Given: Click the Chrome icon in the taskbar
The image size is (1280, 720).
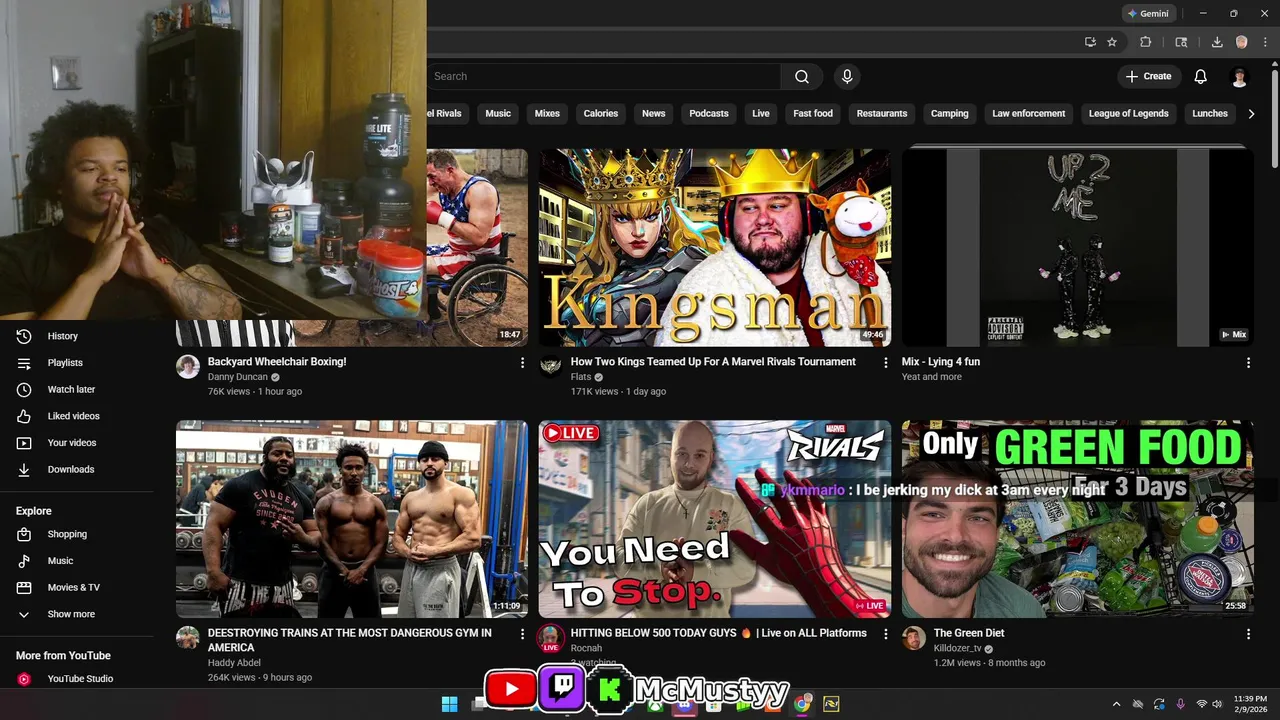Looking at the screenshot, I should (x=802, y=704).
